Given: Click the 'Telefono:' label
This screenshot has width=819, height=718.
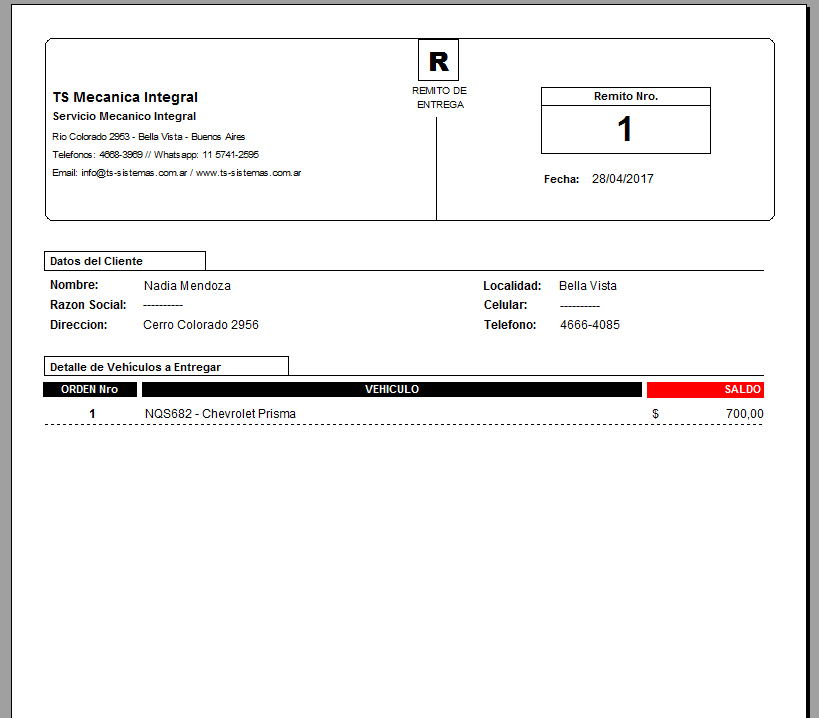Looking at the screenshot, I should [510, 325].
